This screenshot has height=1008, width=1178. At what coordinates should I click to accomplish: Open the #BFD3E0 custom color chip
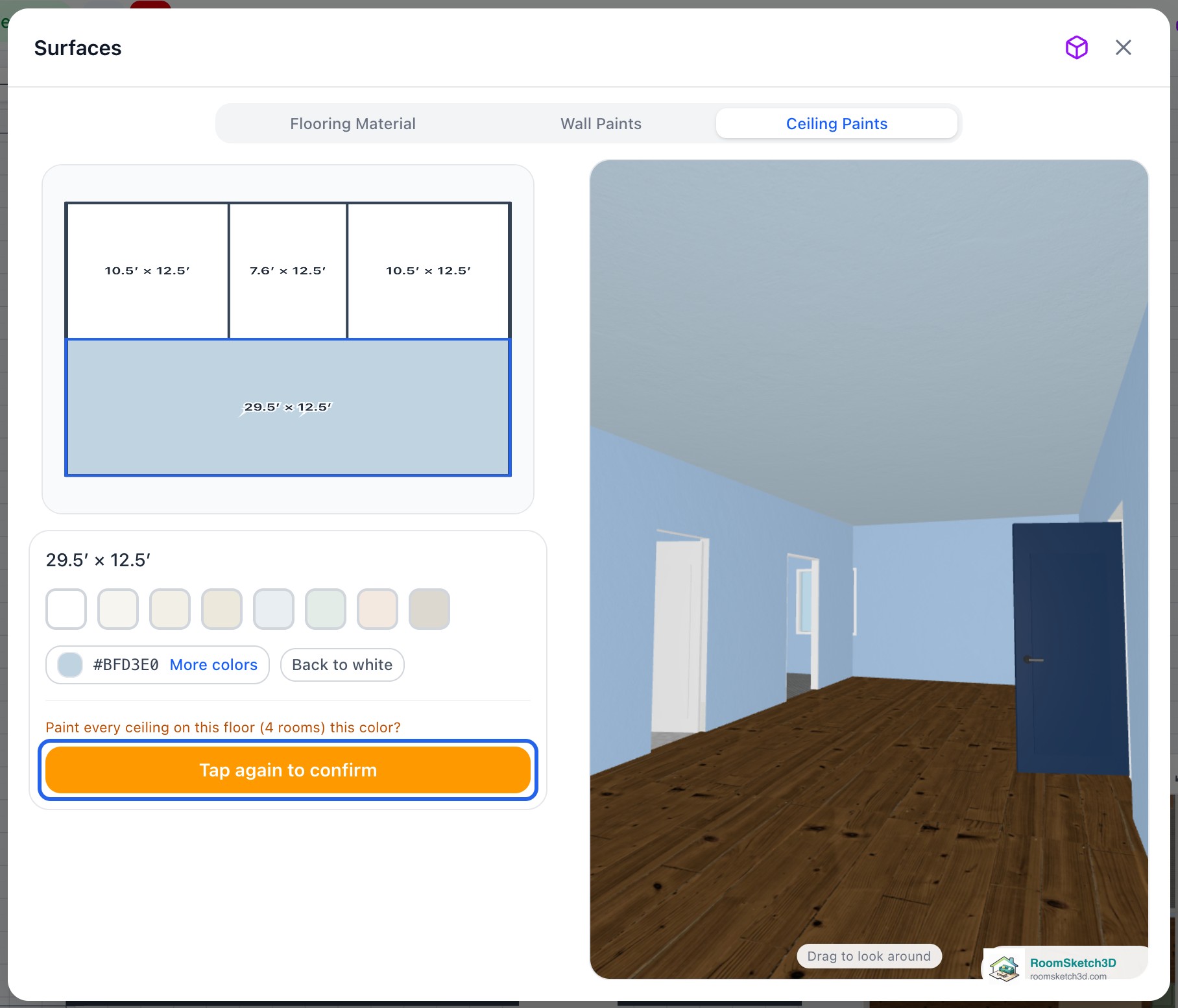[x=70, y=665]
